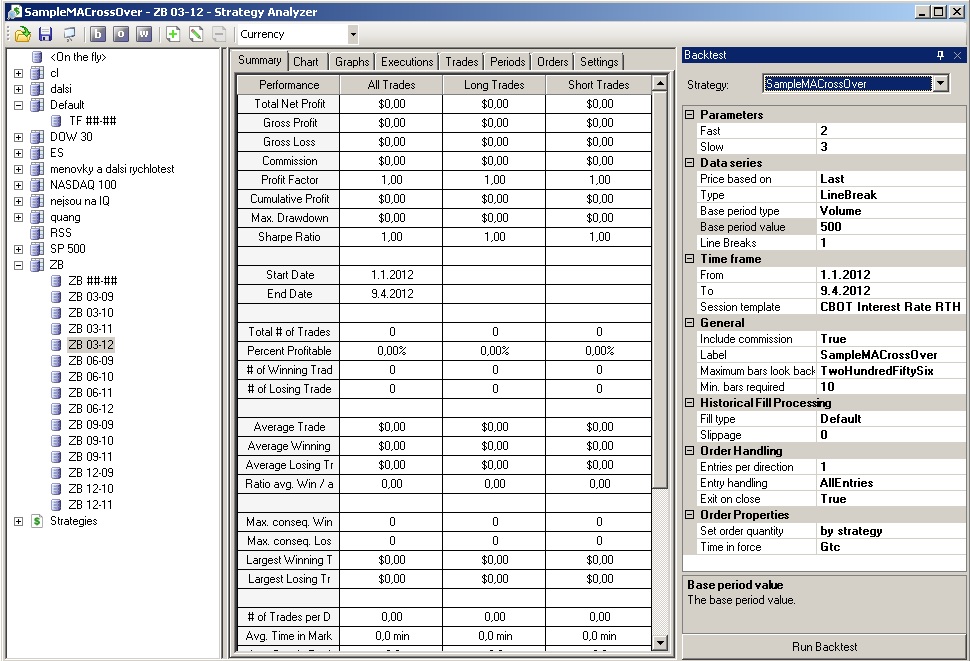The width and height of the screenshot is (970, 661).
Task: Close the Backtest panel
Action: coord(957,55)
